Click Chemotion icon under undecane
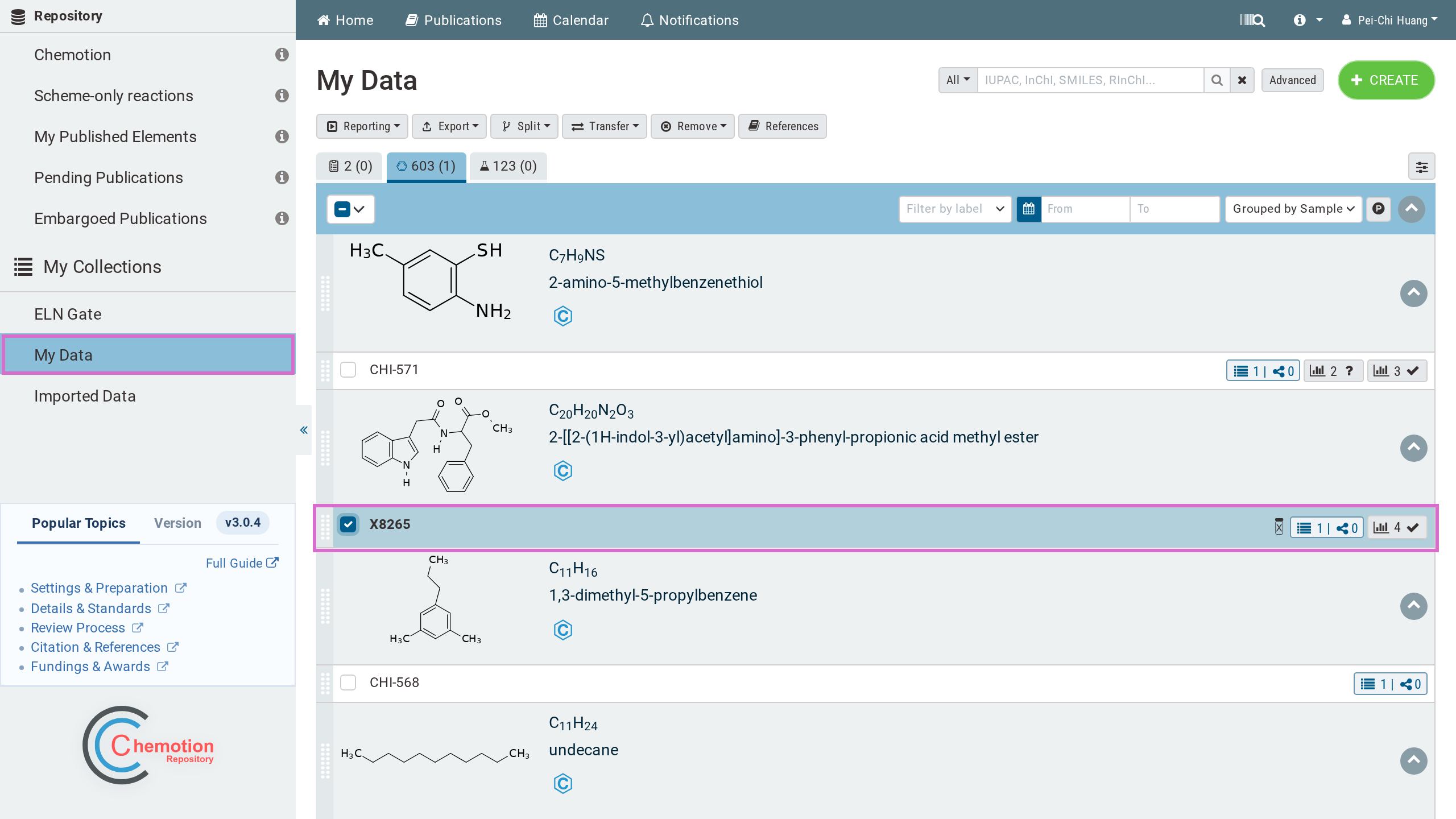 pyautogui.click(x=562, y=784)
